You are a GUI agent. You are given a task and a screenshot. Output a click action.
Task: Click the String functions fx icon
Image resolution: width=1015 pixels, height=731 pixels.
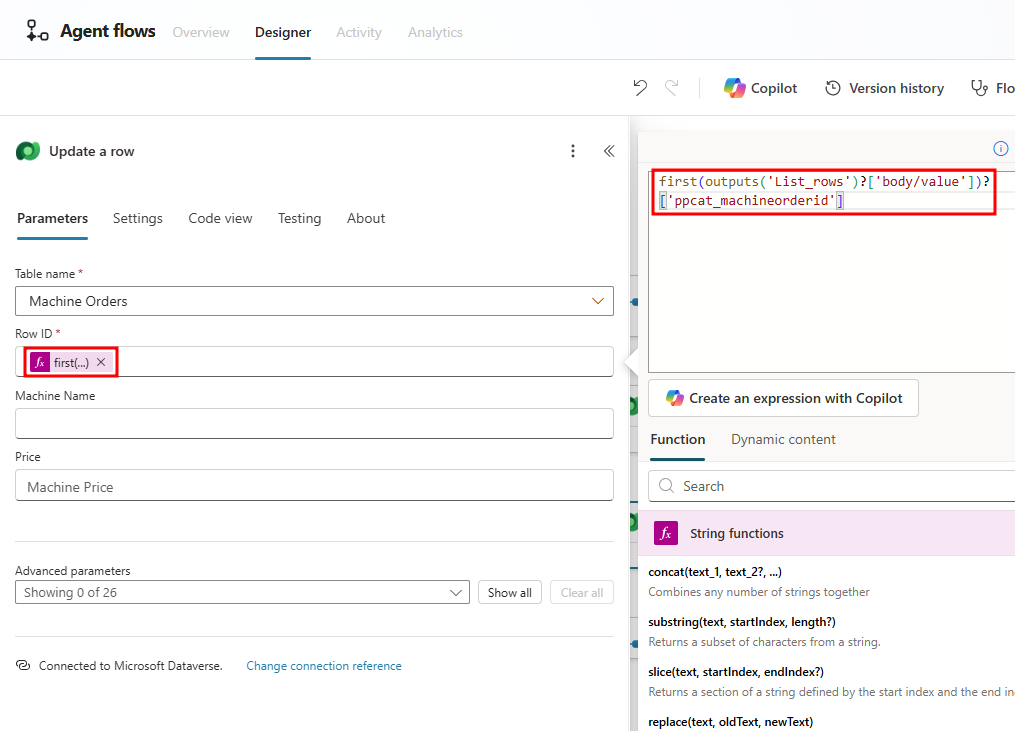click(x=665, y=533)
